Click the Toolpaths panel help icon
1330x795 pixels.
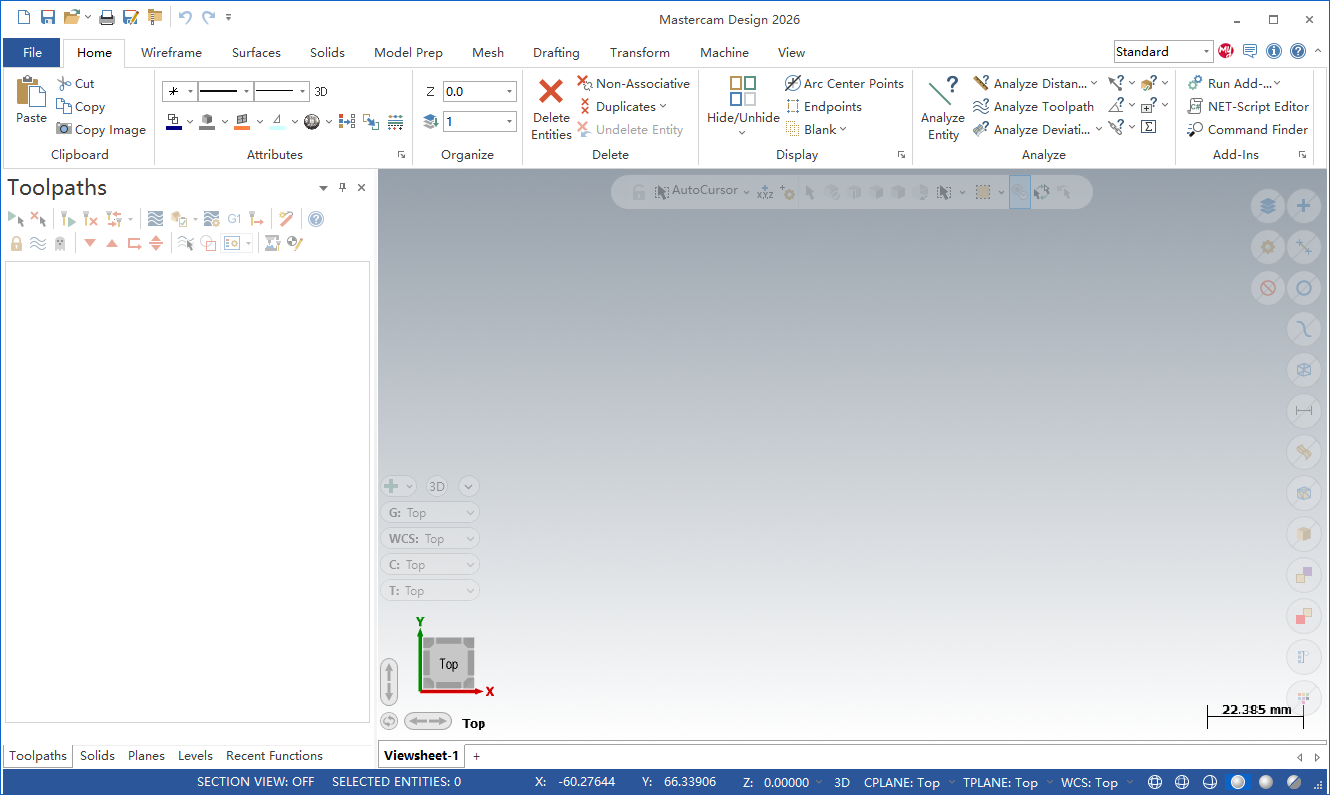[x=316, y=219]
